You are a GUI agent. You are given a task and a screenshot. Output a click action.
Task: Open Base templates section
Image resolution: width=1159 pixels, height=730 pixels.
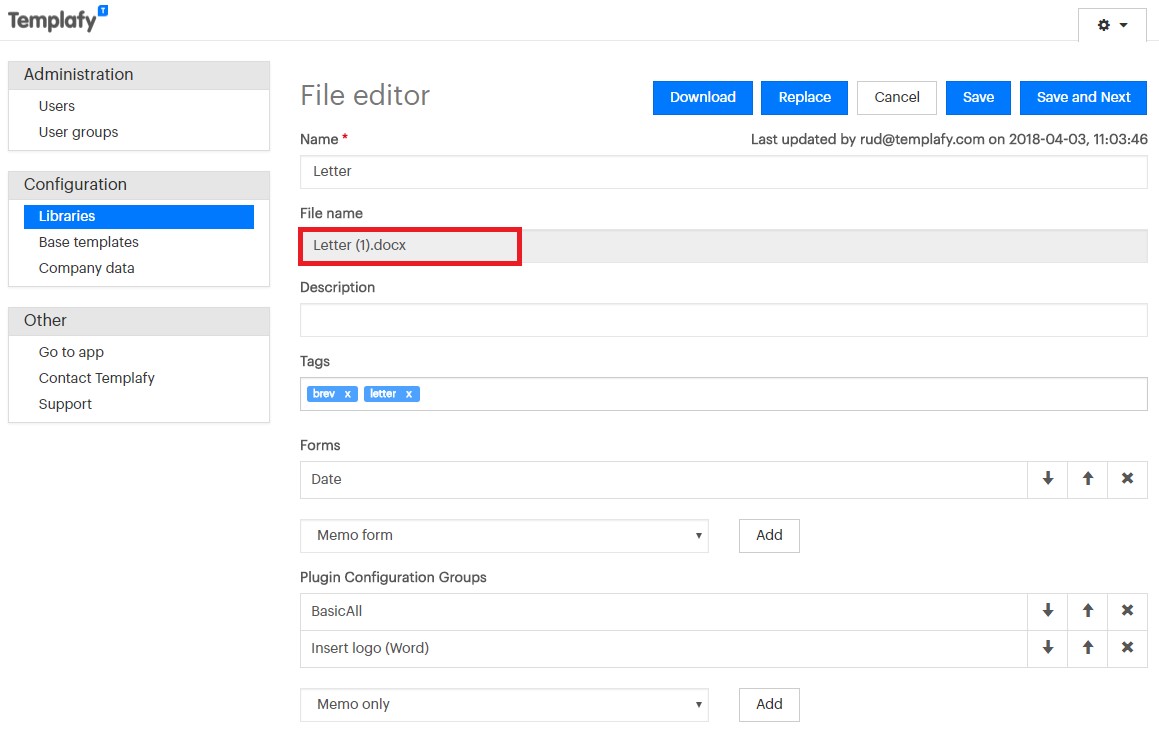[89, 242]
